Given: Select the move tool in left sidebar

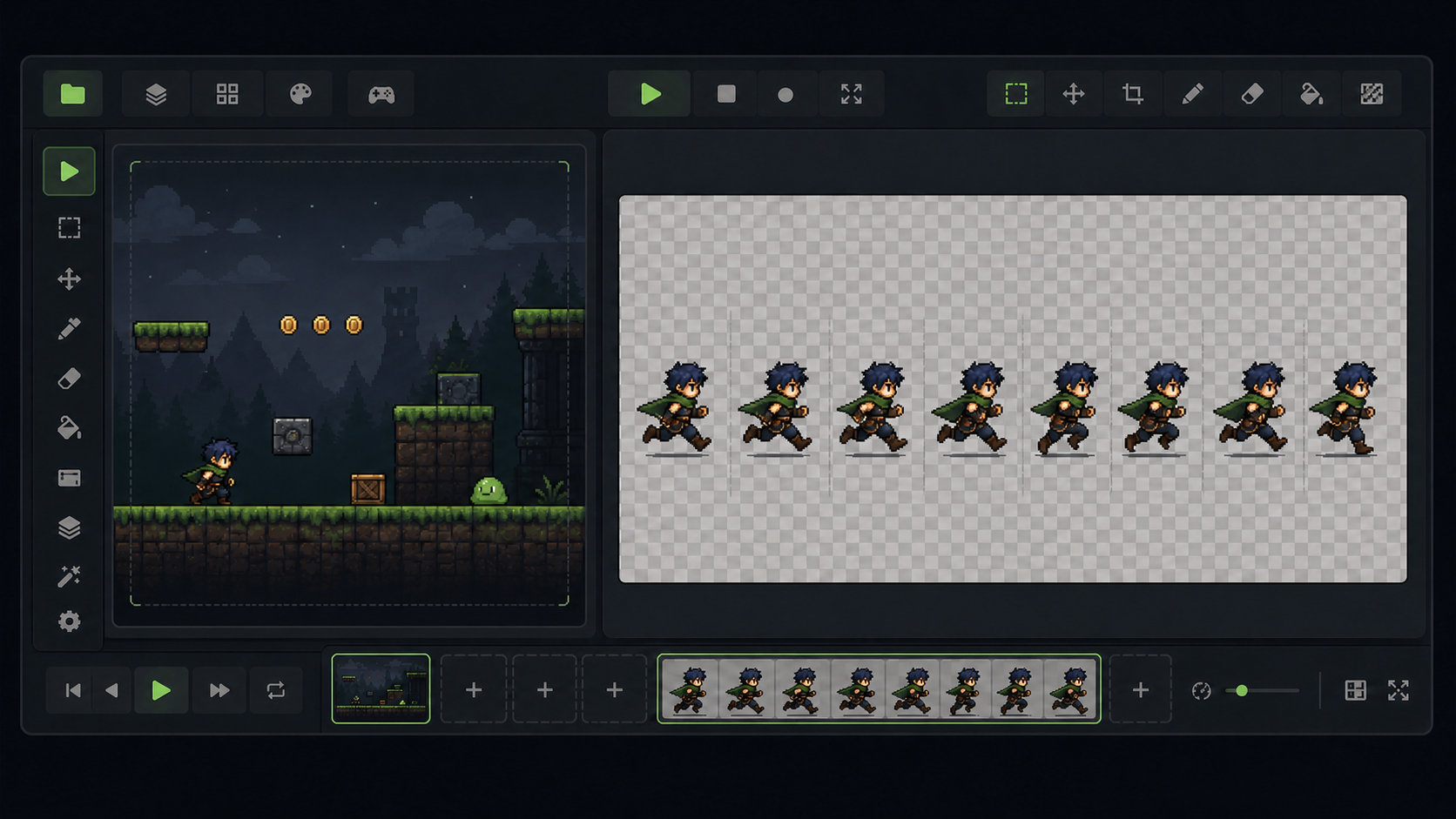Looking at the screenshot, I should [x=69, y=279].
